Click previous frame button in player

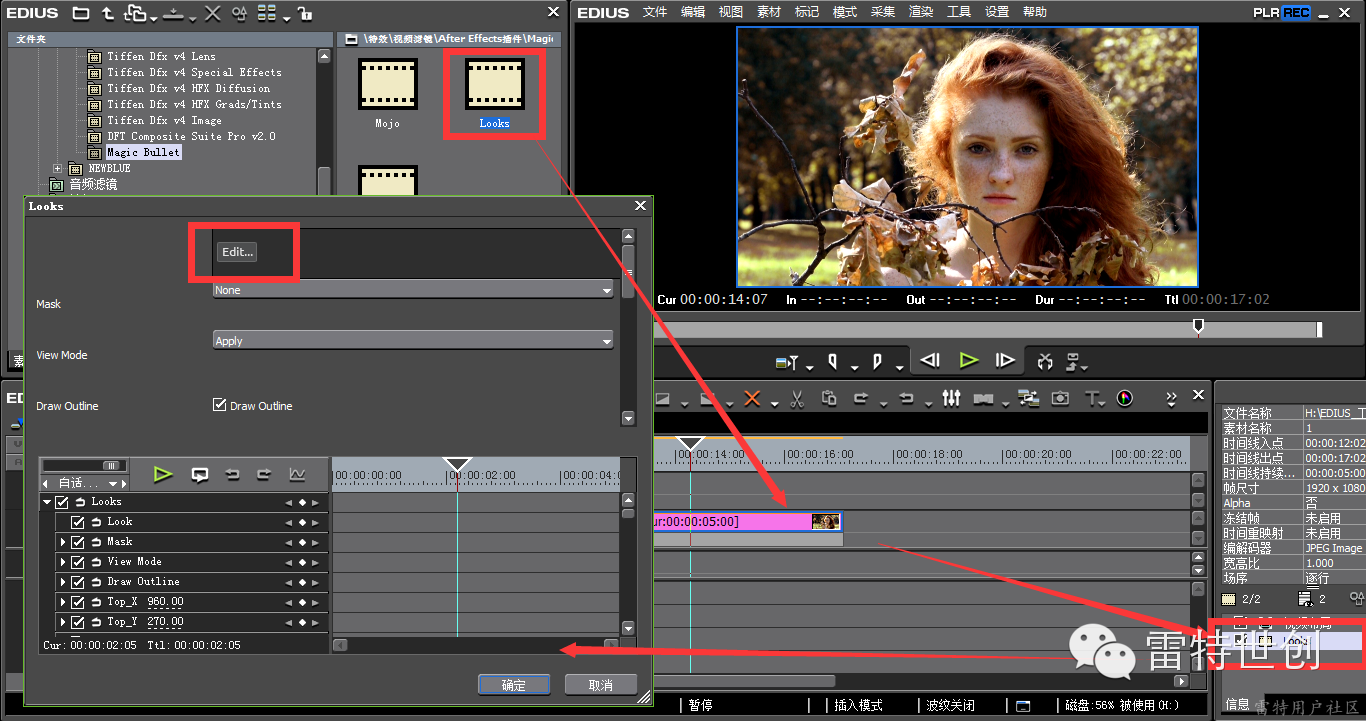pyautogui.click(x=930, y=361)
